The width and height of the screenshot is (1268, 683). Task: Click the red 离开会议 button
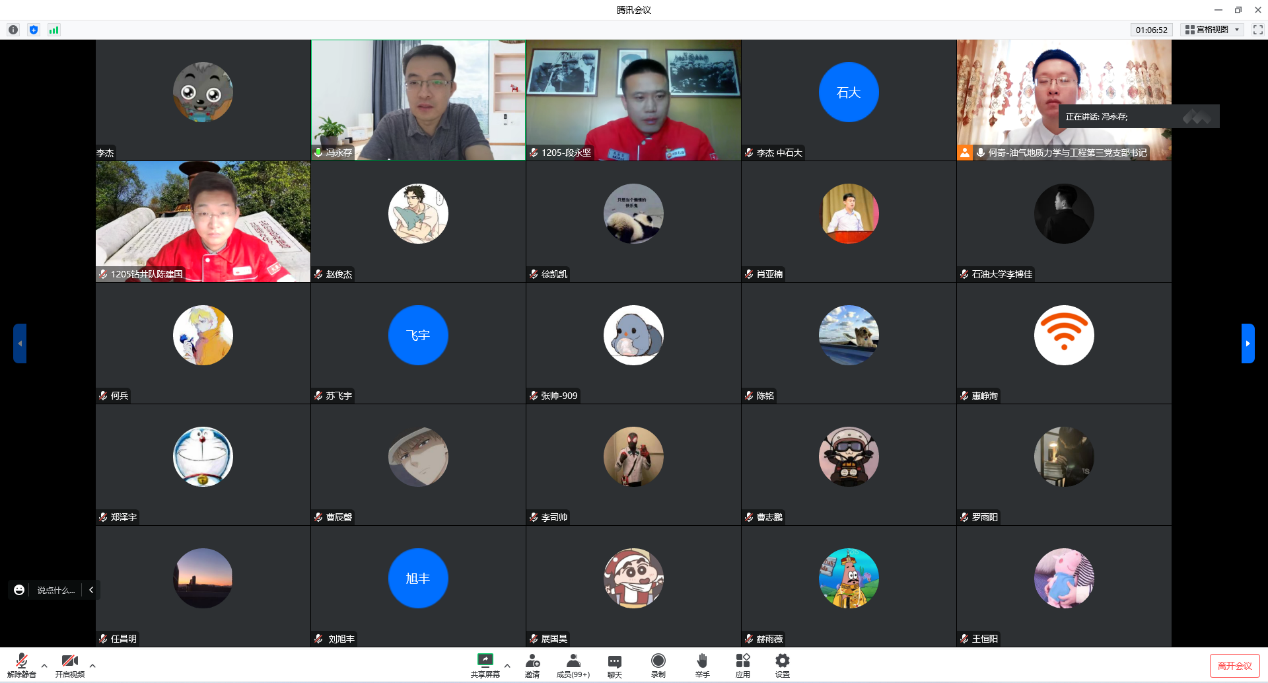(1234, 666)
